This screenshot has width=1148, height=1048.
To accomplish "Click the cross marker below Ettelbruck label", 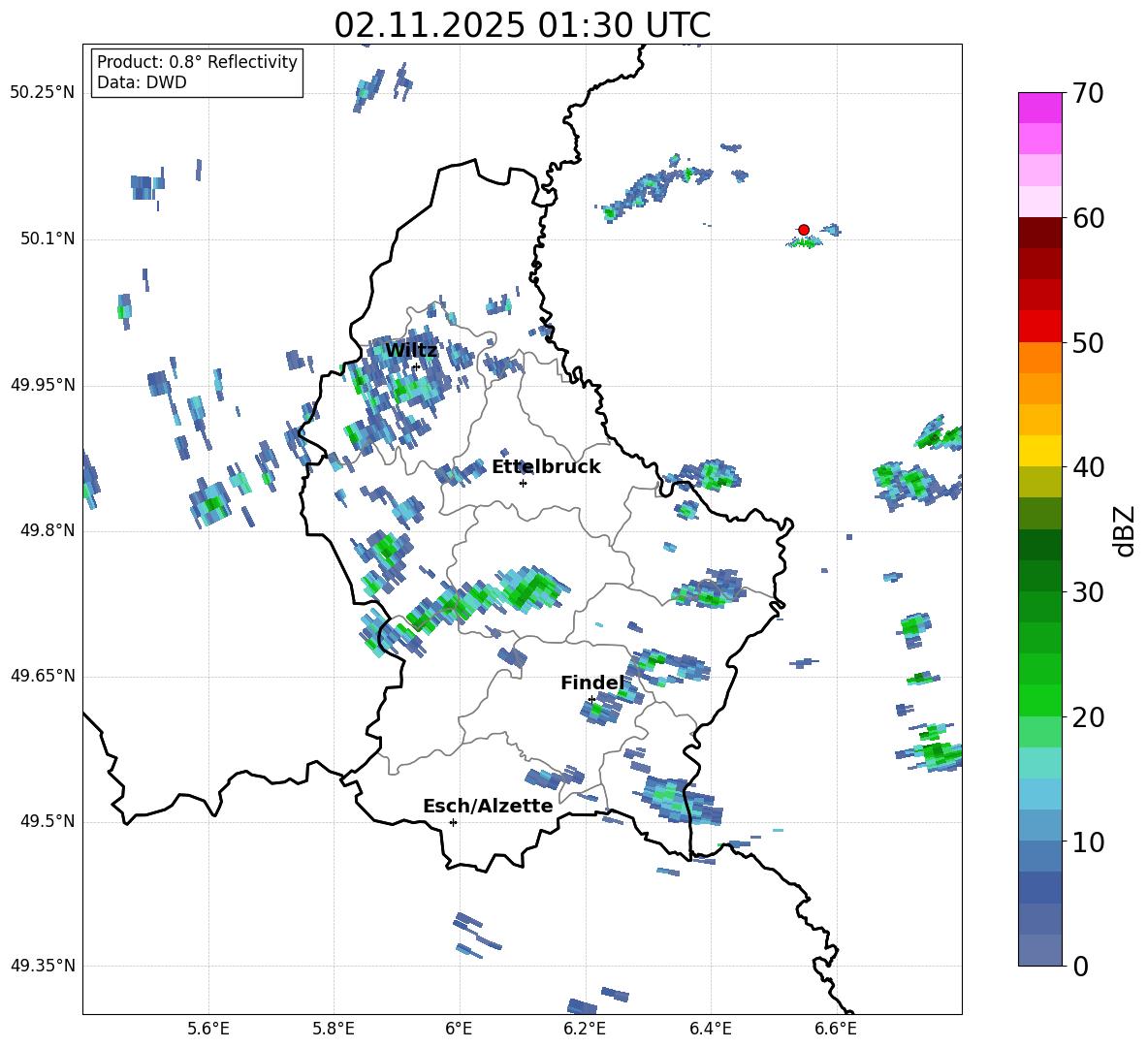I will (523, 483).
